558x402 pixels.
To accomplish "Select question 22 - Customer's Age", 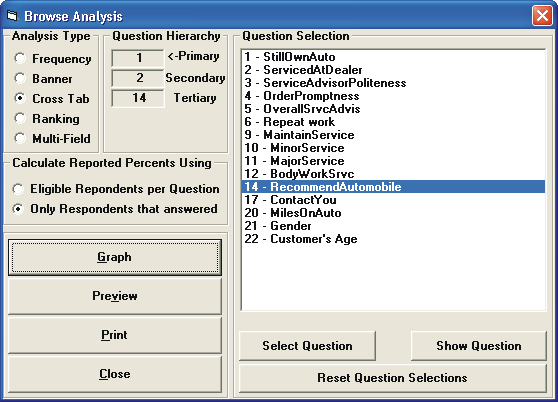I will (393, 239).
